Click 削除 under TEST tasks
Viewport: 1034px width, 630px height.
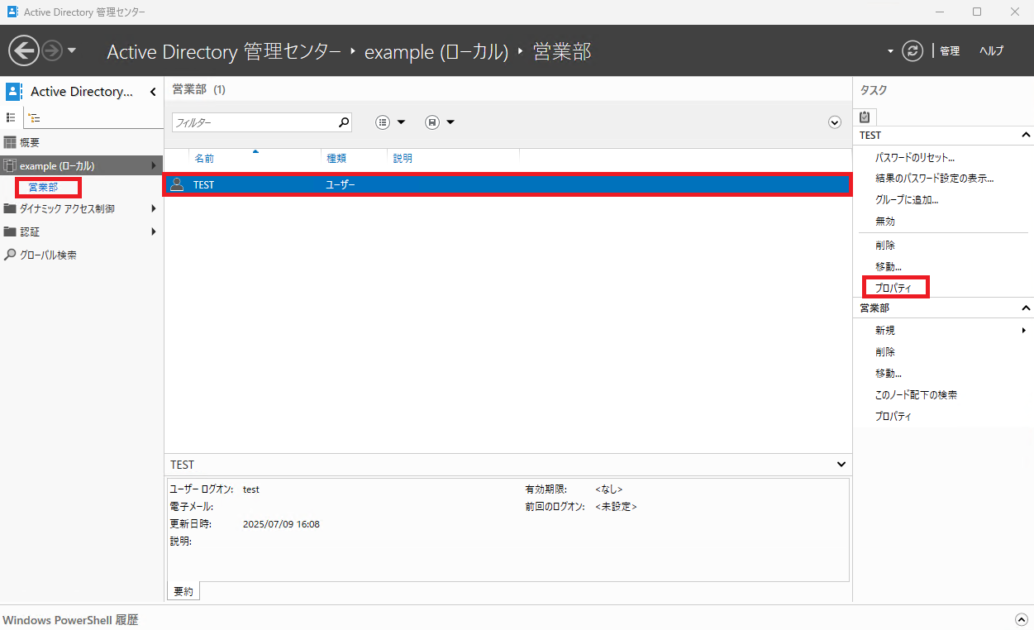(885, 245)
